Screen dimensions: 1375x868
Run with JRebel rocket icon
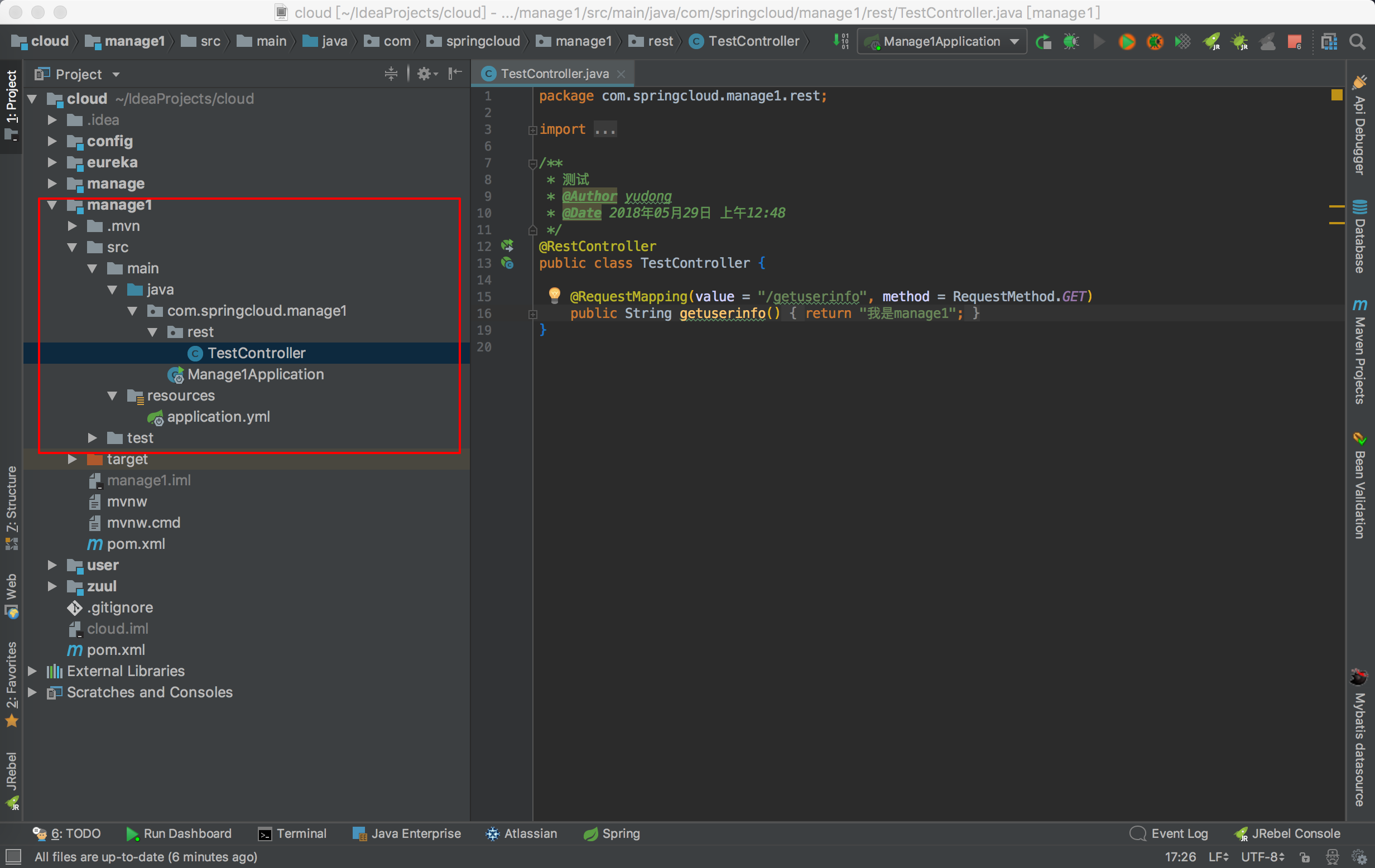pos(1211,42)
